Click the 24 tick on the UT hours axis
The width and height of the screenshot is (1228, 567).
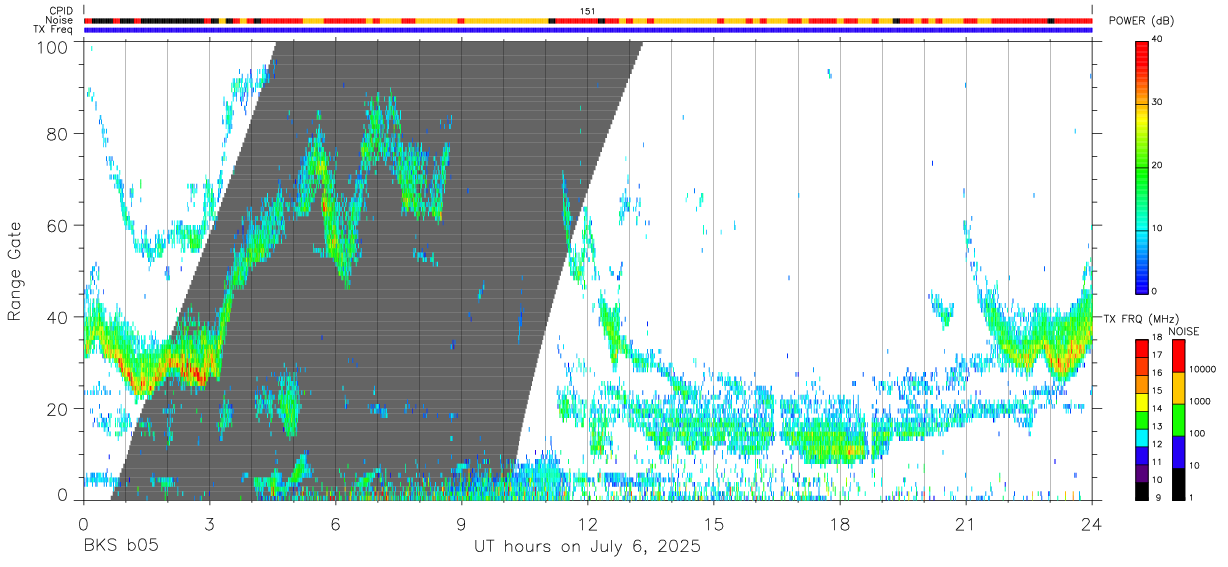click(1092, 523)
